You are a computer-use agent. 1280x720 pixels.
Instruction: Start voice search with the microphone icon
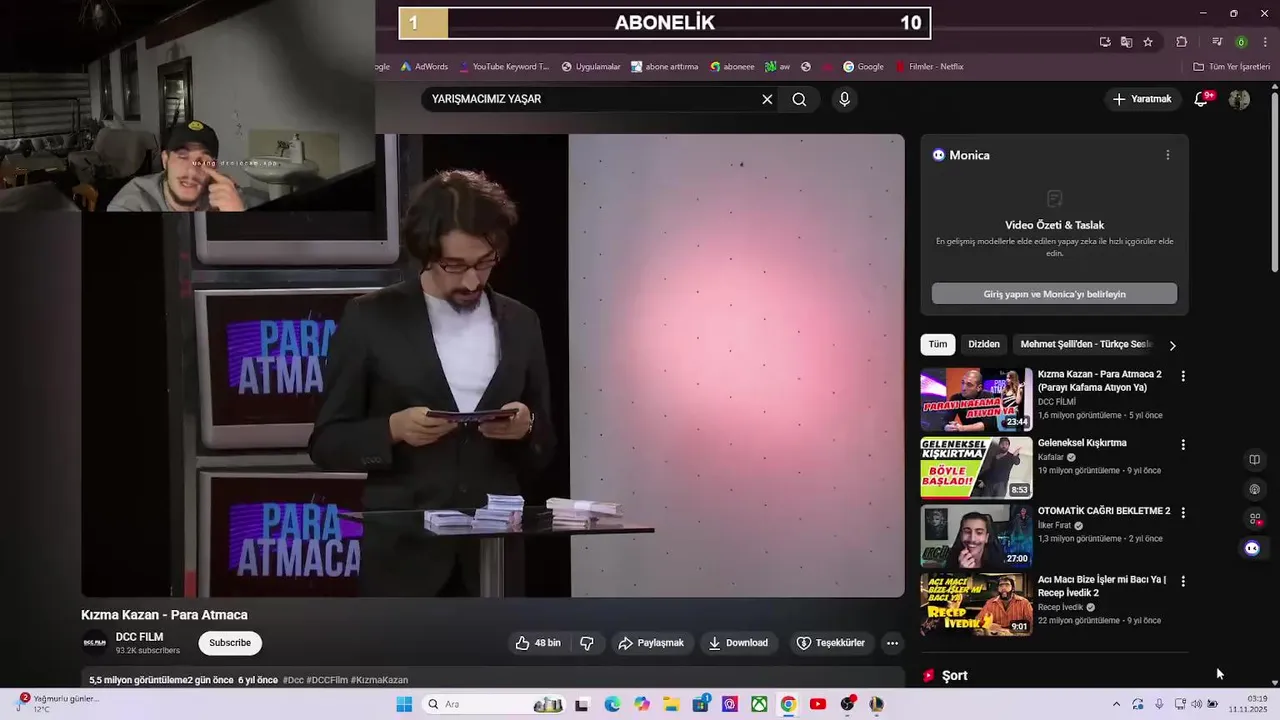pos(844,99)
